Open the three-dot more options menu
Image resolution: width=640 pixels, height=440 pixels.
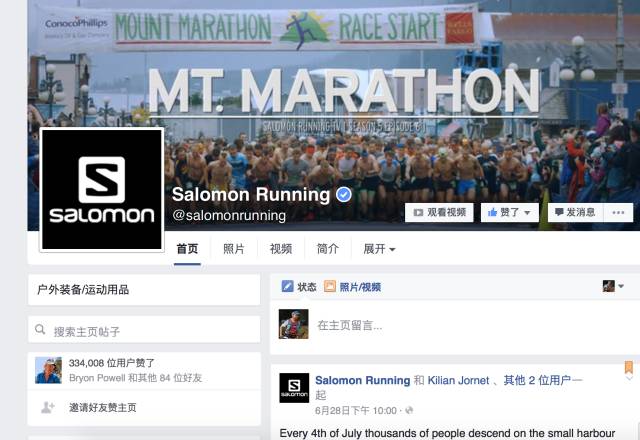[618, 213]
